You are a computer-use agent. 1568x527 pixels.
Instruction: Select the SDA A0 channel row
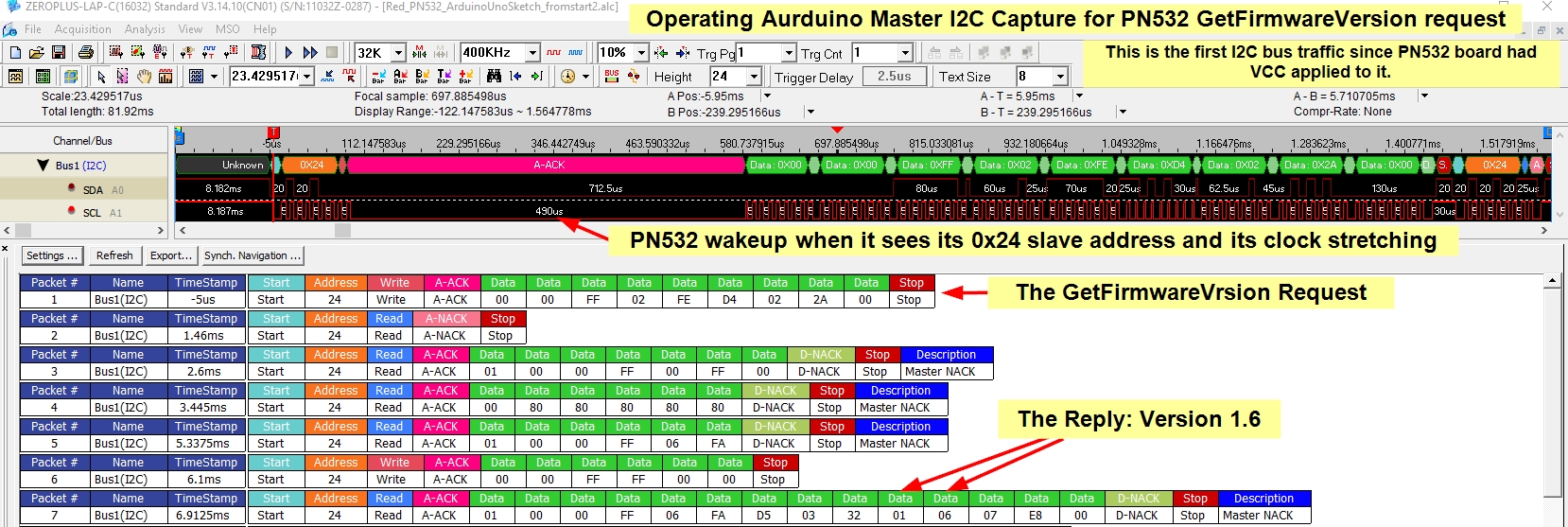(x=84, y=189)
